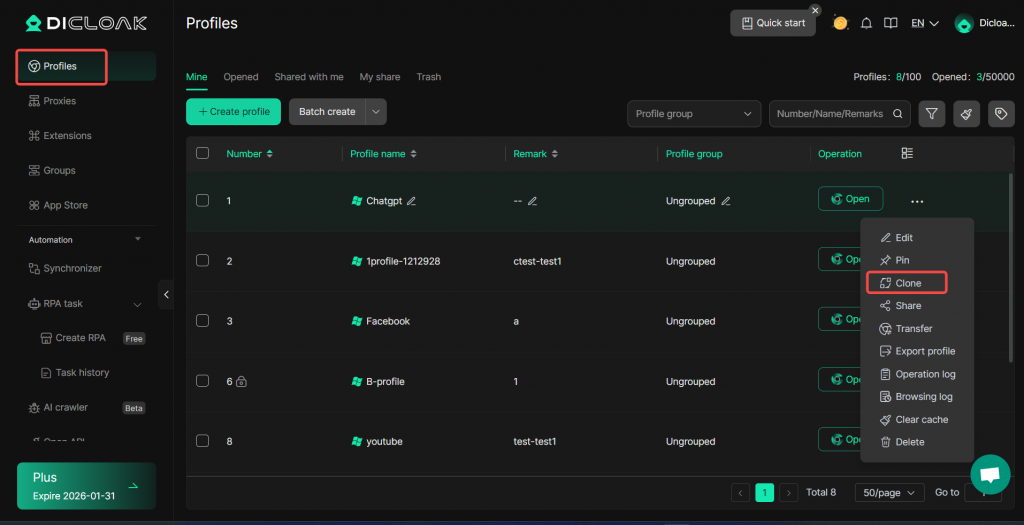
Task: Open the notifications bell icon
Action: point(866,23)
